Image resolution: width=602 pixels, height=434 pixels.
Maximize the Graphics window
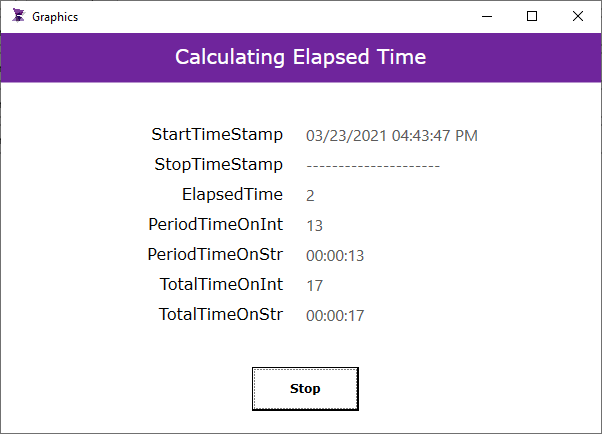click(x=532, y=17)
